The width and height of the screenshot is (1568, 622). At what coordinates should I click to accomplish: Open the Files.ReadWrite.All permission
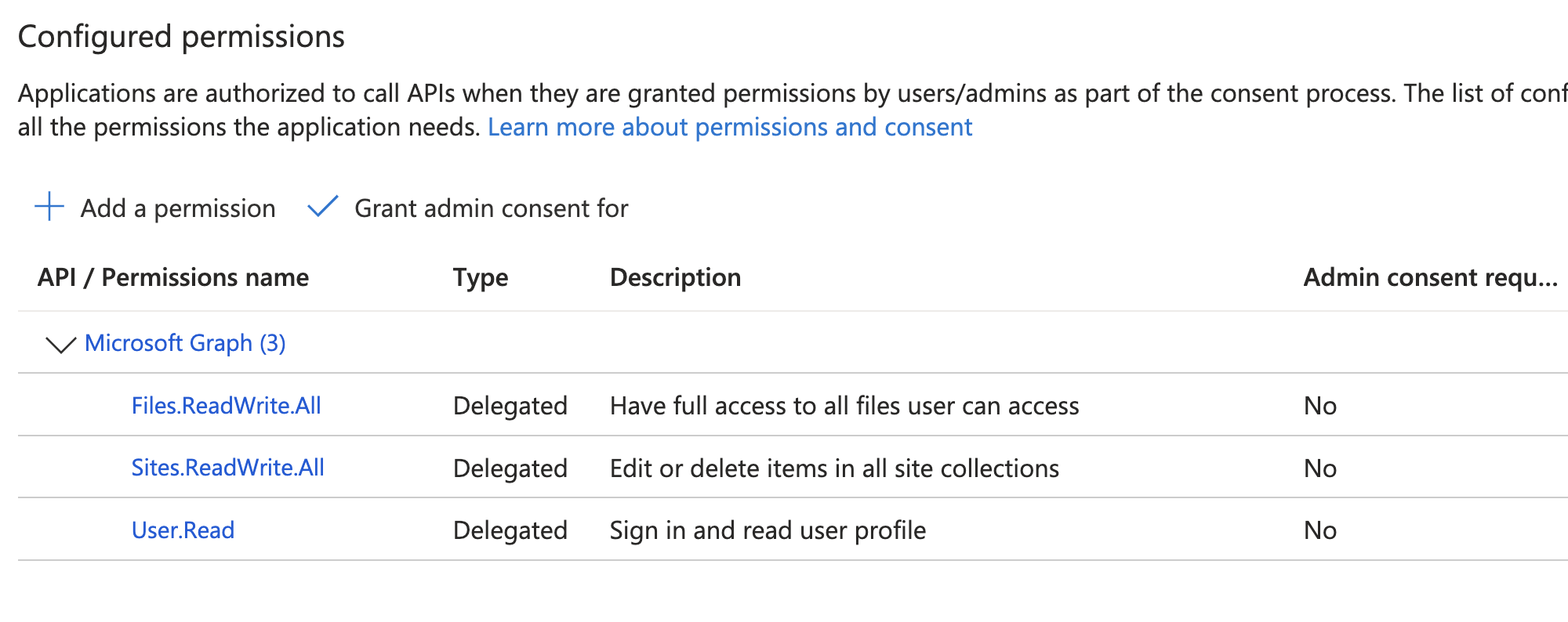click(227, 406)
